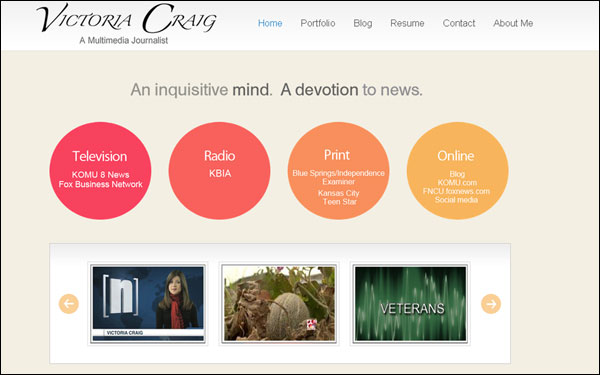Open the About Me page
This screenshot has width=600, height=375.
pos(513,23)
